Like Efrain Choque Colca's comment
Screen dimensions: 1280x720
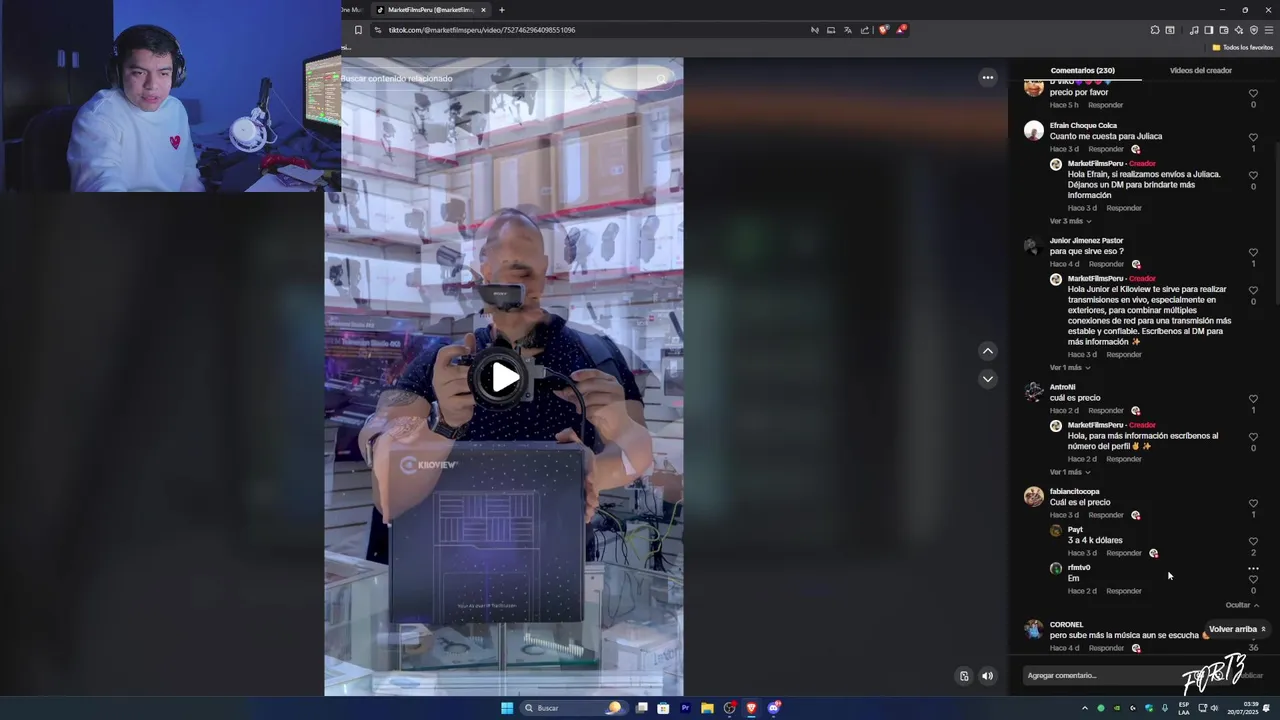(x=1253, y=137)
